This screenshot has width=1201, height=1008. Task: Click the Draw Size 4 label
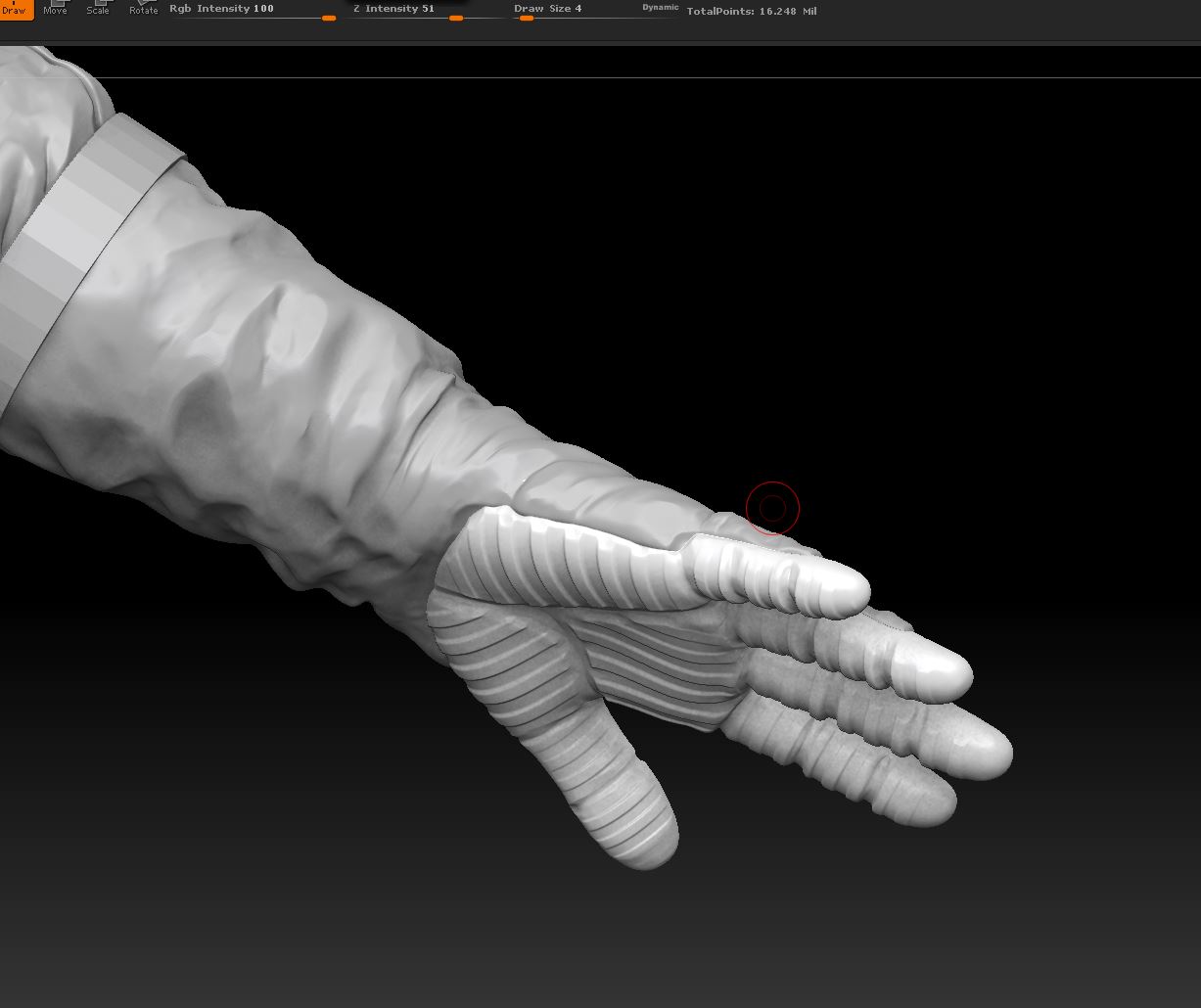(x=548, y=8)
